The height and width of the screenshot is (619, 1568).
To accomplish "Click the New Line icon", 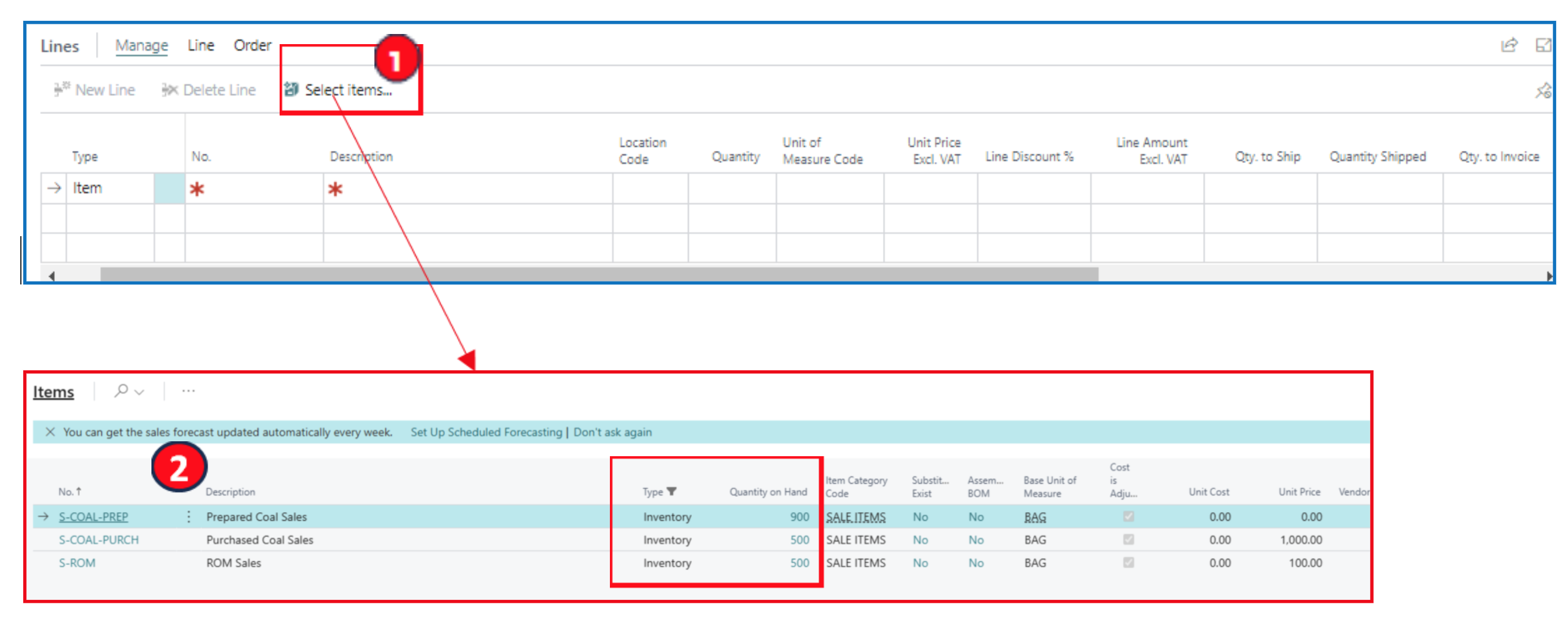I will click(x=61, y=89).
